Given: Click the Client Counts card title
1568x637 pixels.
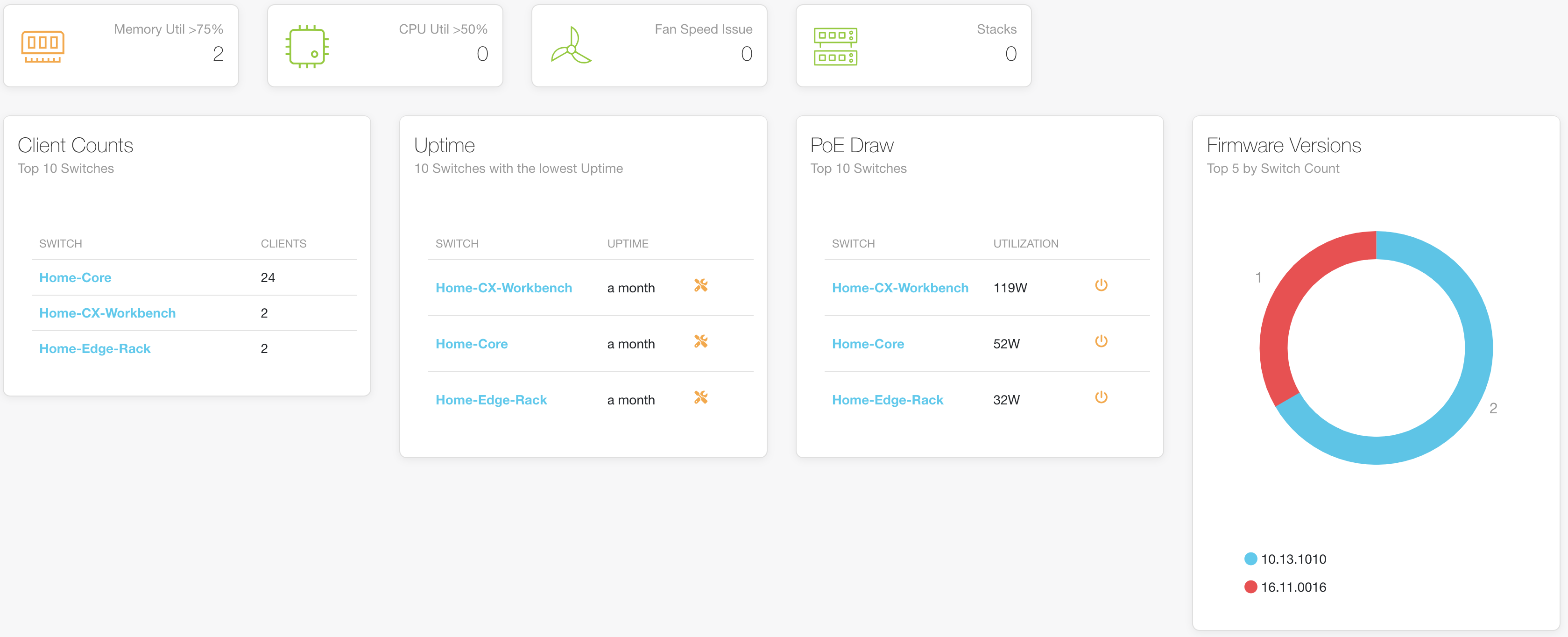Looking at the screenshot, I should click(x=75, y=146).
